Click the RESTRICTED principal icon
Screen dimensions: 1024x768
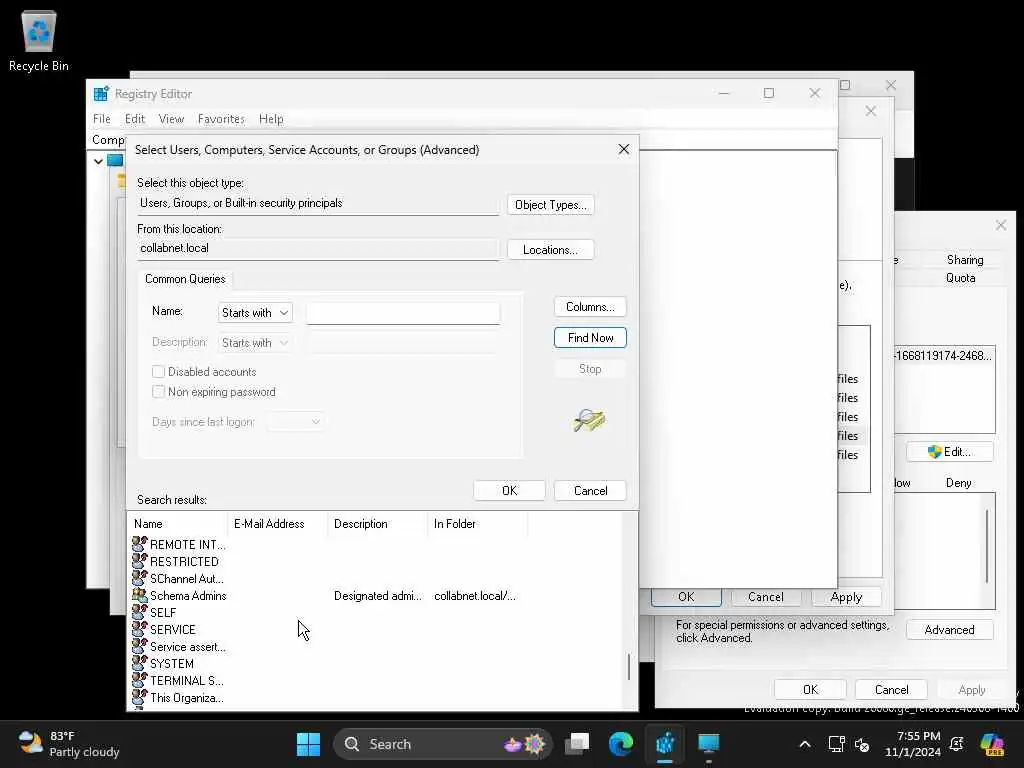tap(139, 561)
